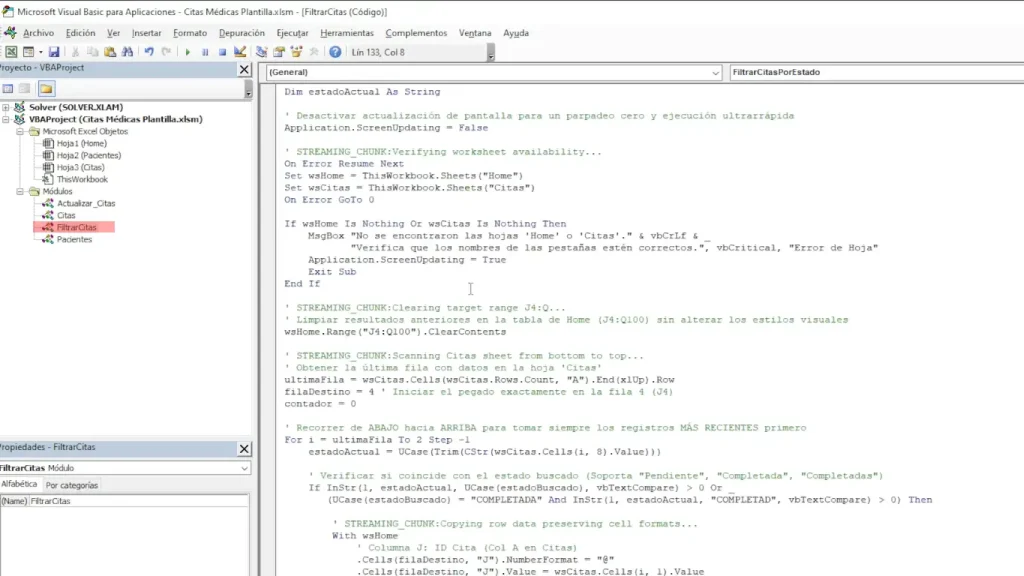The image size is (1024, 576).
Task: Open the Object Browser icon
Action: click(x=296, y=52)
